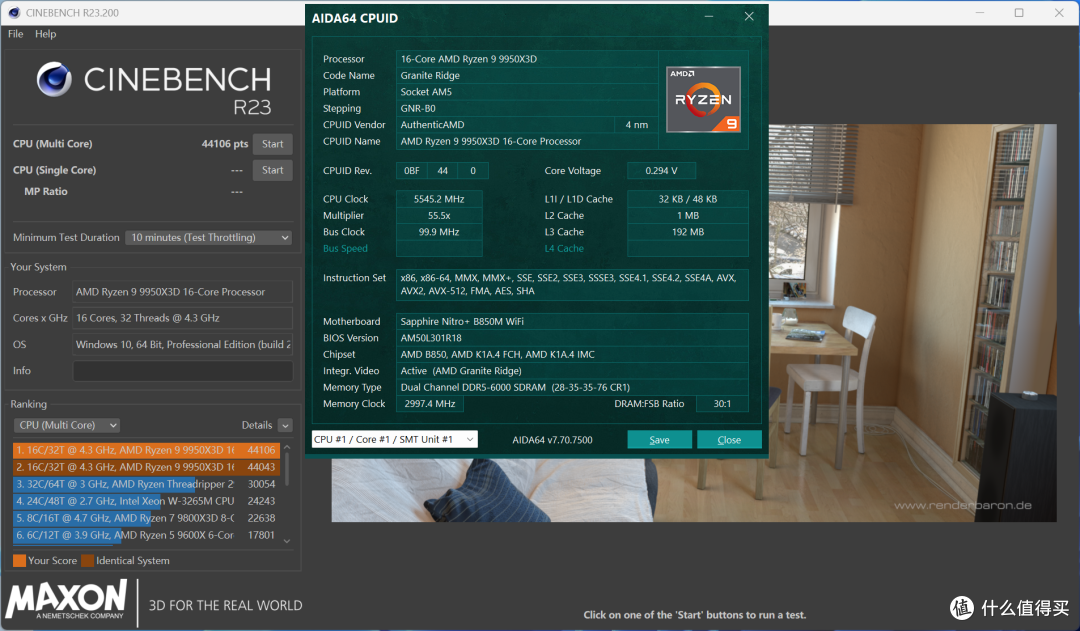Select the Intel Xeon W-3265M ranking row
The width and height of the screenshot is (1080, 631).
[146, 501]
